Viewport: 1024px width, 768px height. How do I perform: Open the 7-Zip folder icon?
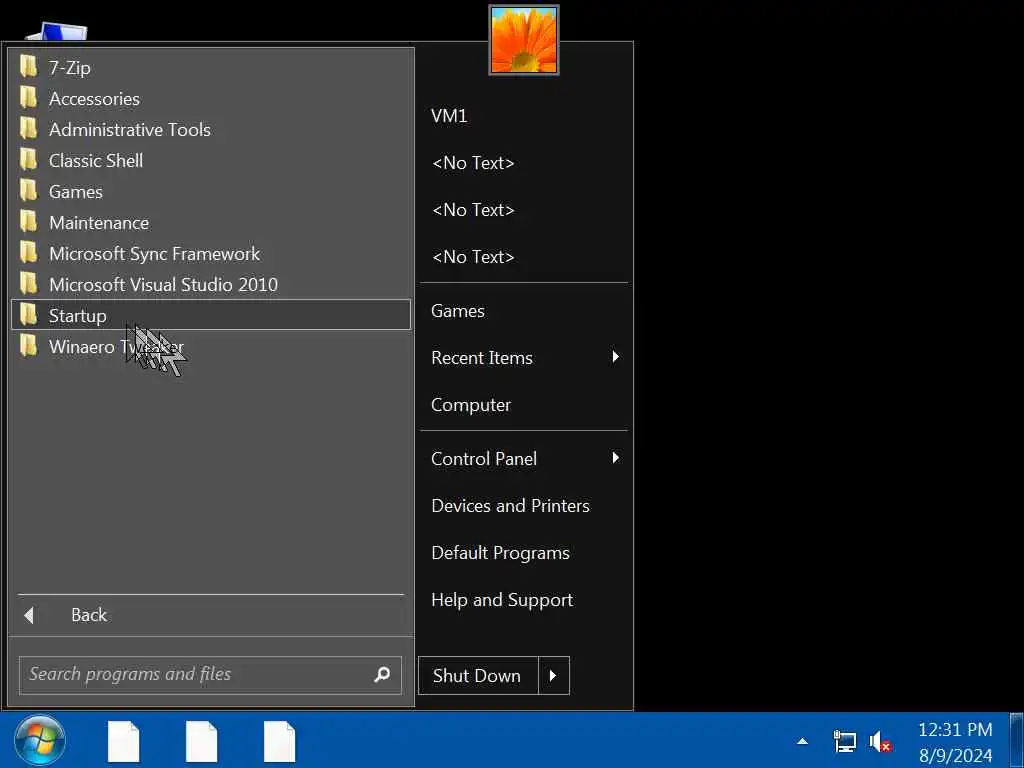(29, 67)
